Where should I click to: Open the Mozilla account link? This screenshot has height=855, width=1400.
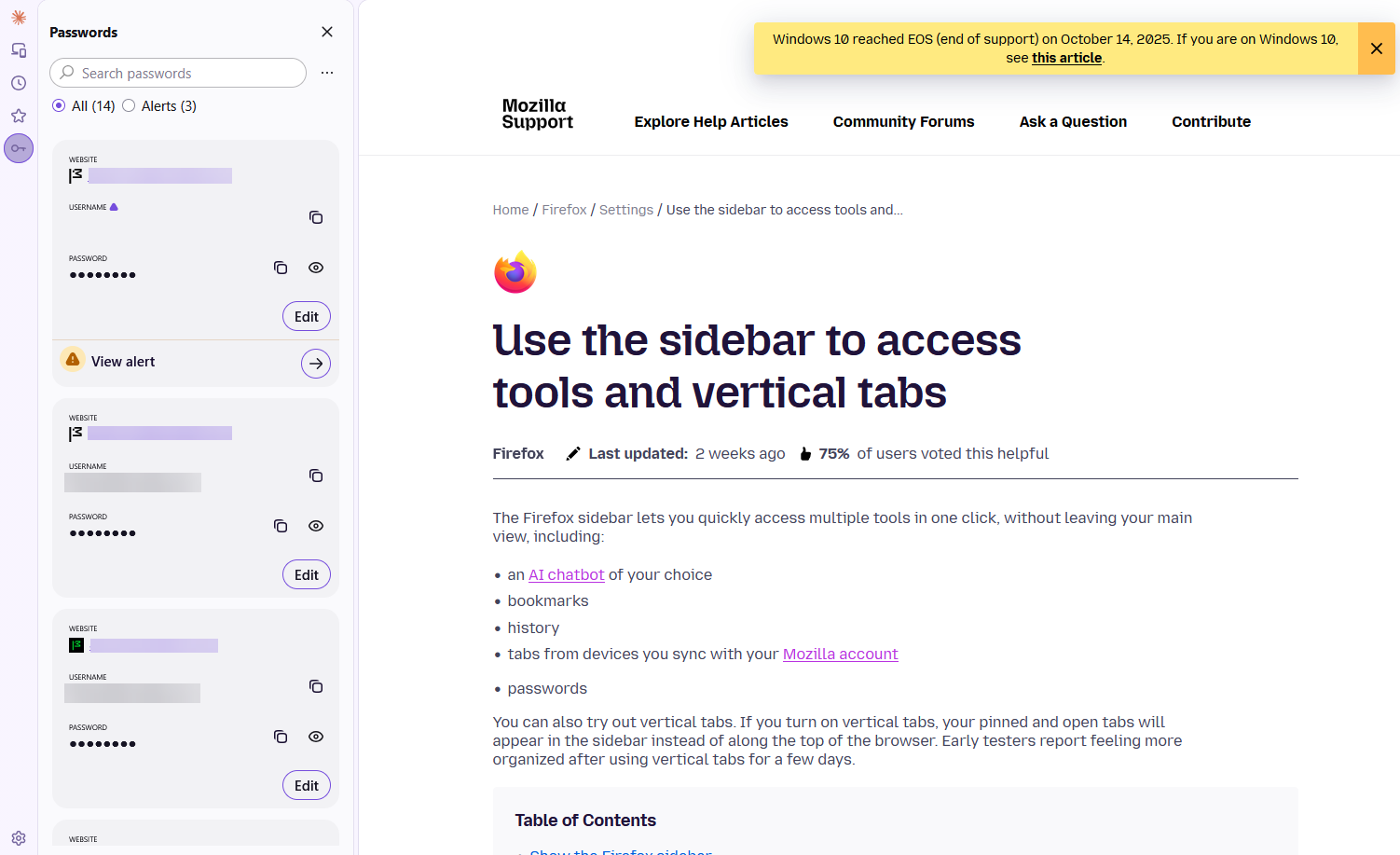(x=840, y=654)
